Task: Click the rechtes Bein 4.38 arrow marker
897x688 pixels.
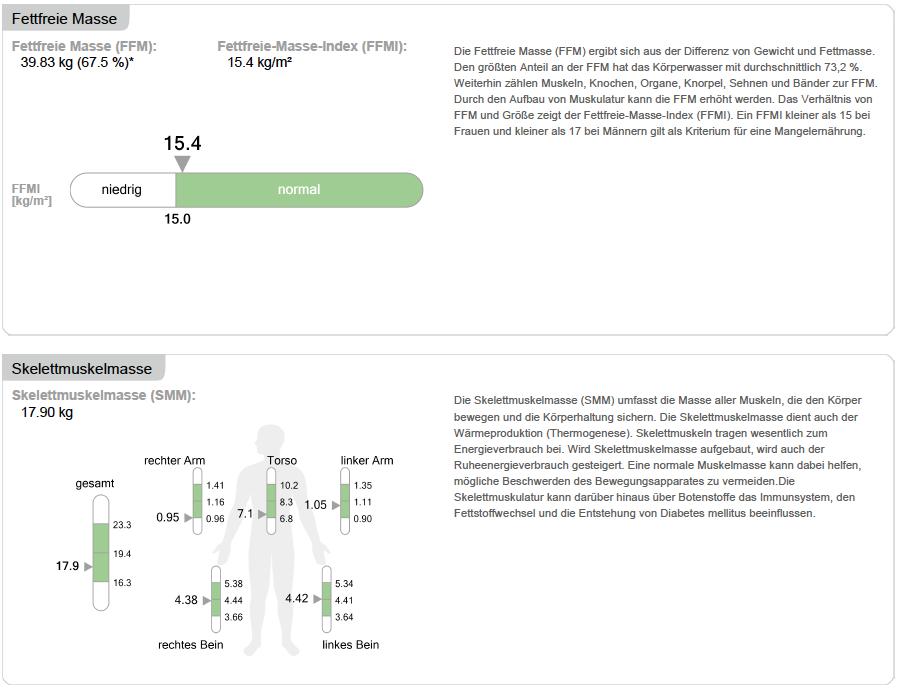Action: [207, 601]
